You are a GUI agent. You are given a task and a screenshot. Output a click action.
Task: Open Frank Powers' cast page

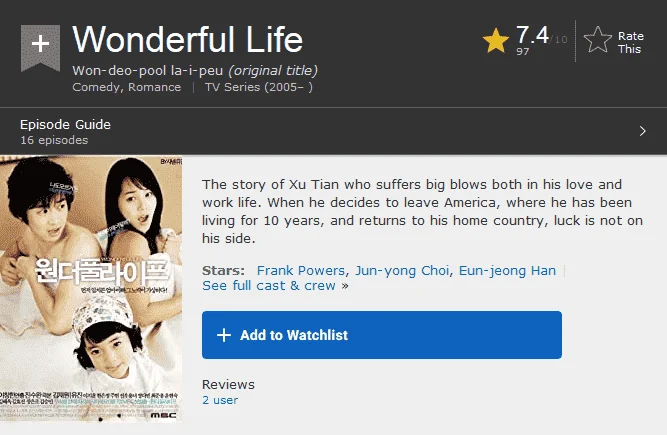[301, 270]
